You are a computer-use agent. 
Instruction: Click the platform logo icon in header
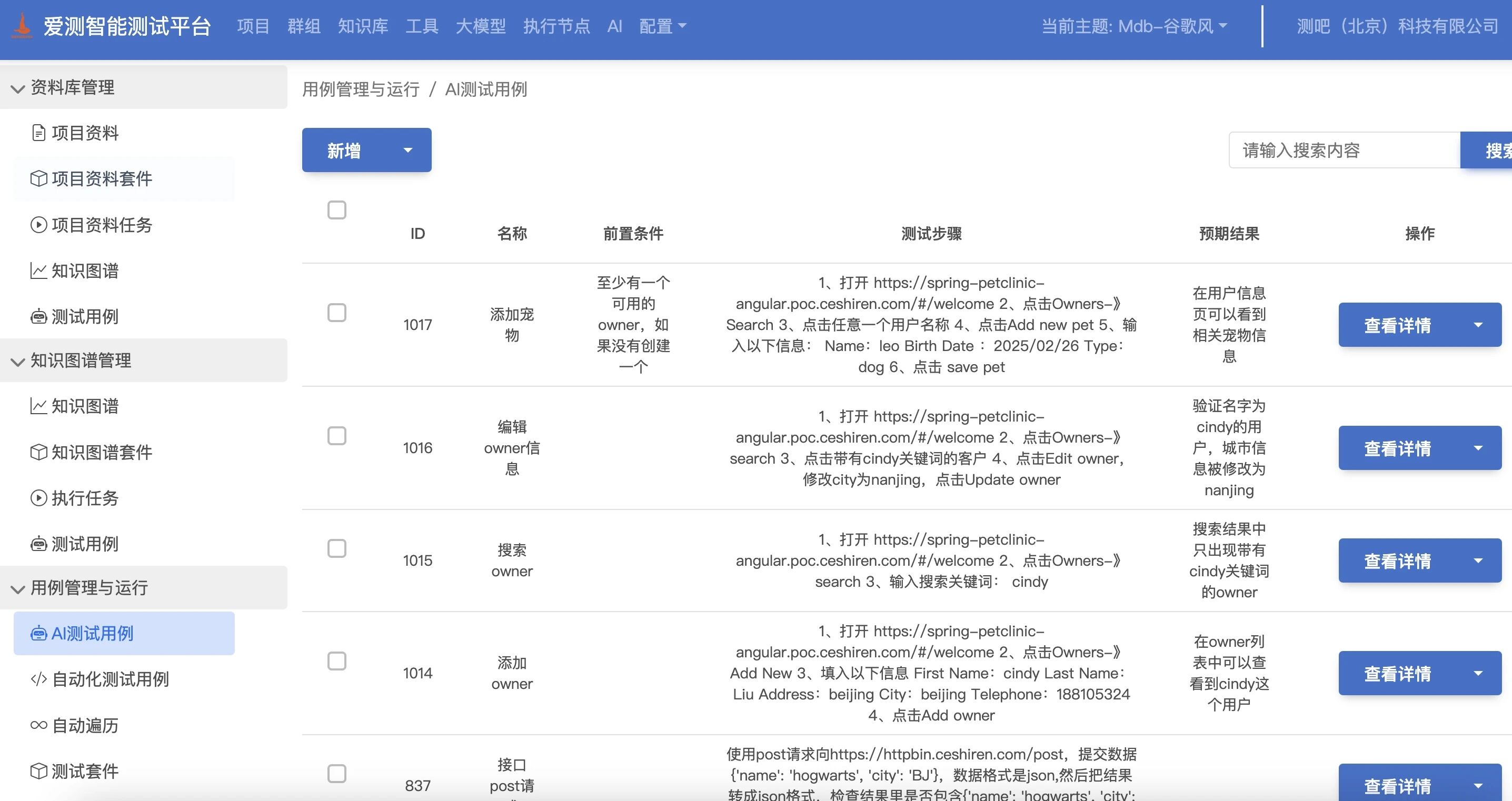22,26
